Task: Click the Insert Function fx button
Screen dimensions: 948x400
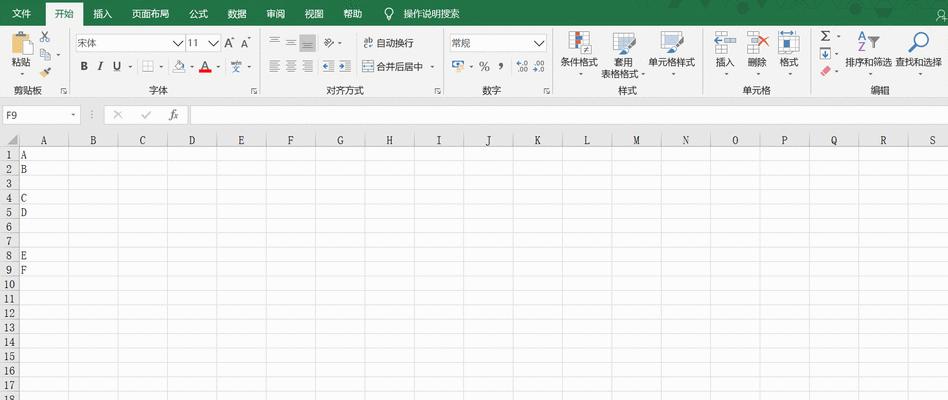Action: coord(174,115)
